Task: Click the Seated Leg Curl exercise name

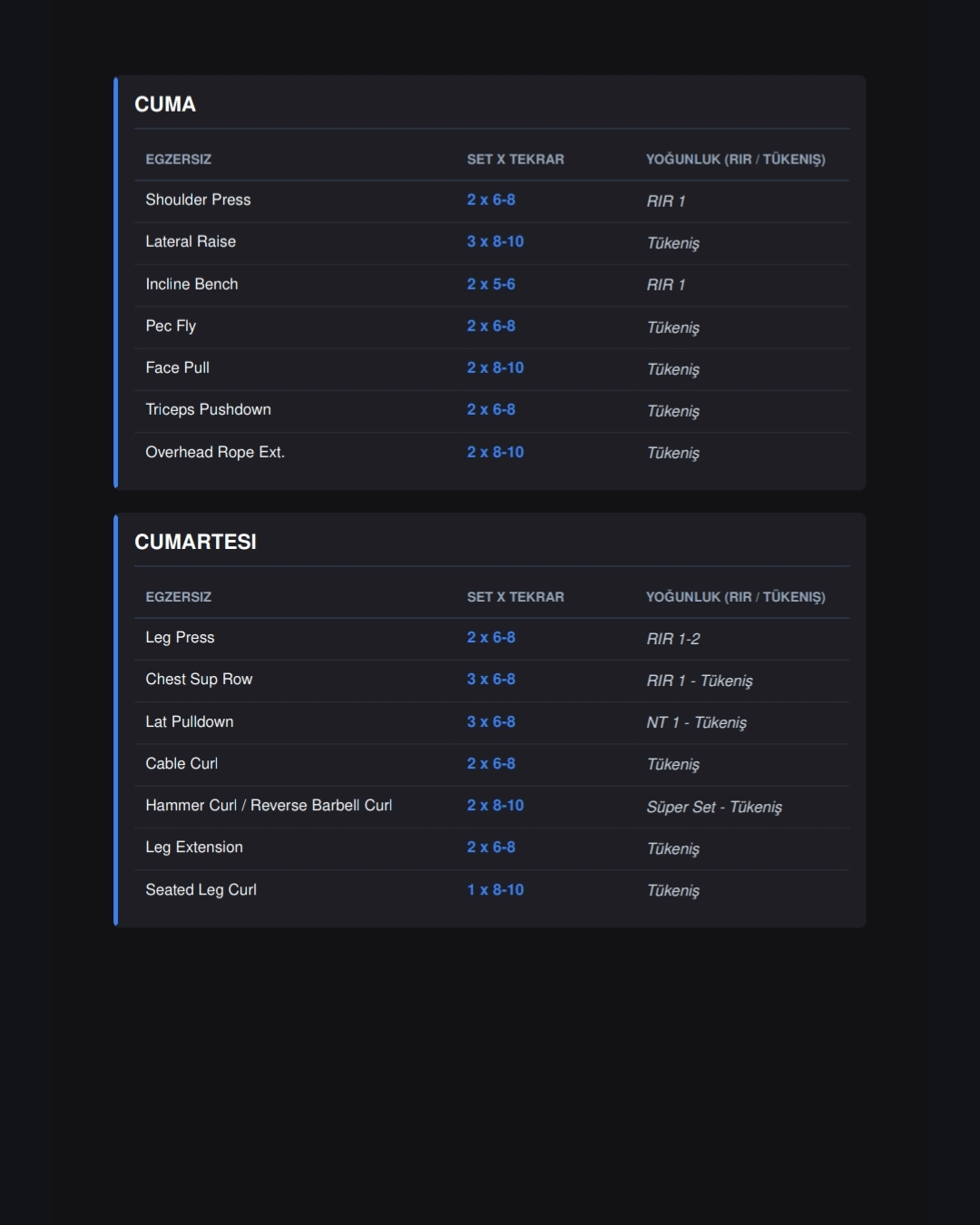Action: pos(201,889)
